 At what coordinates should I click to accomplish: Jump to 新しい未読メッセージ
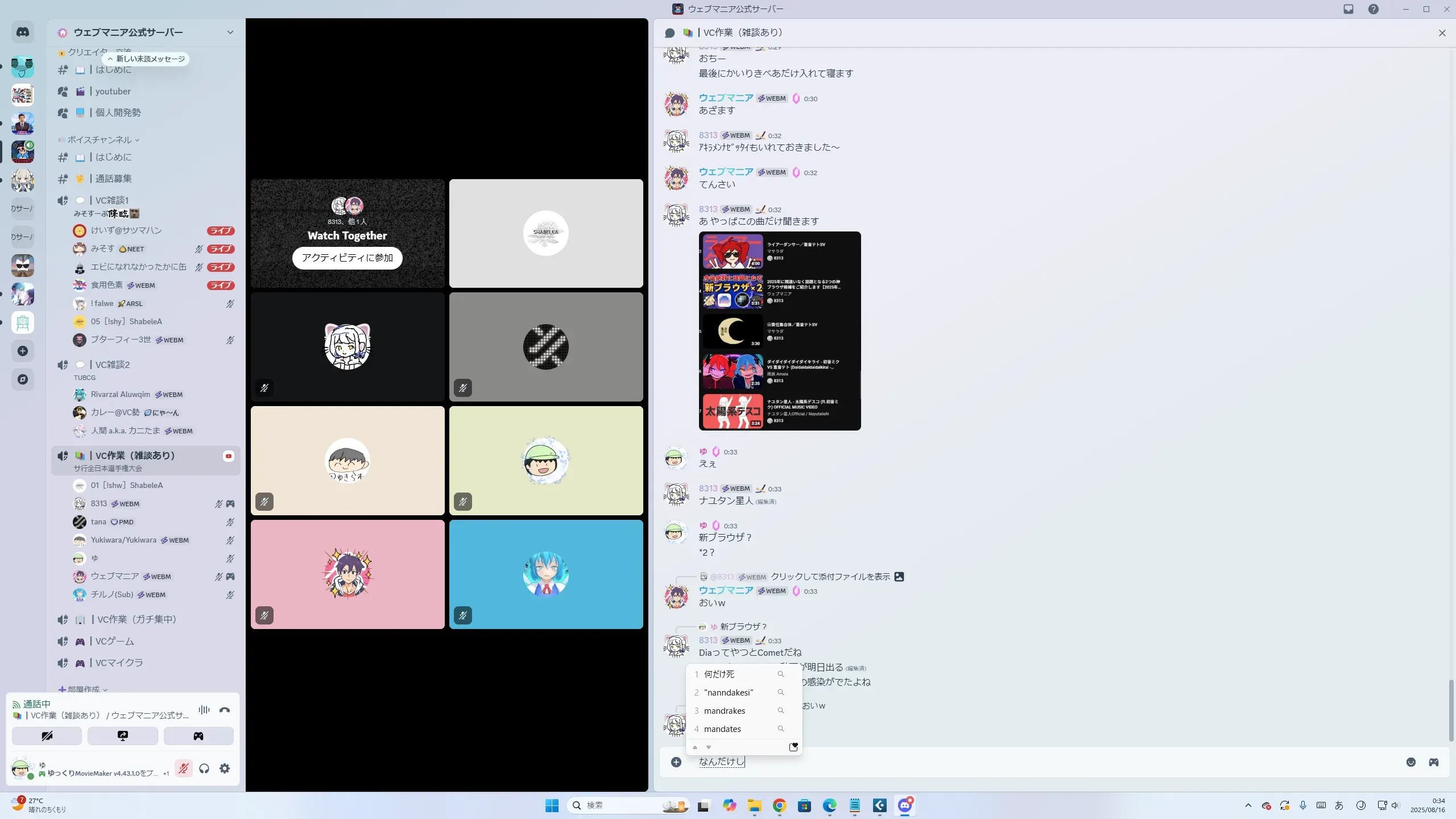tap(147, 59)
